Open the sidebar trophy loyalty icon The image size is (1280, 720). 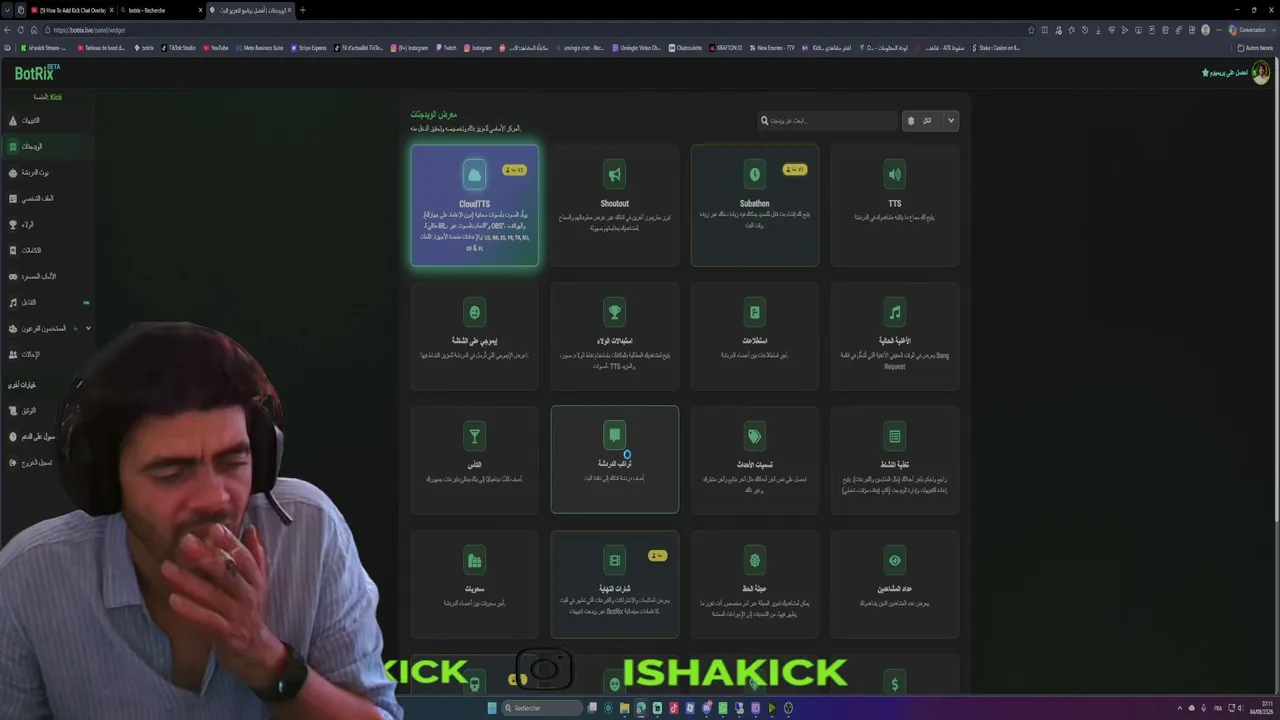13,224
